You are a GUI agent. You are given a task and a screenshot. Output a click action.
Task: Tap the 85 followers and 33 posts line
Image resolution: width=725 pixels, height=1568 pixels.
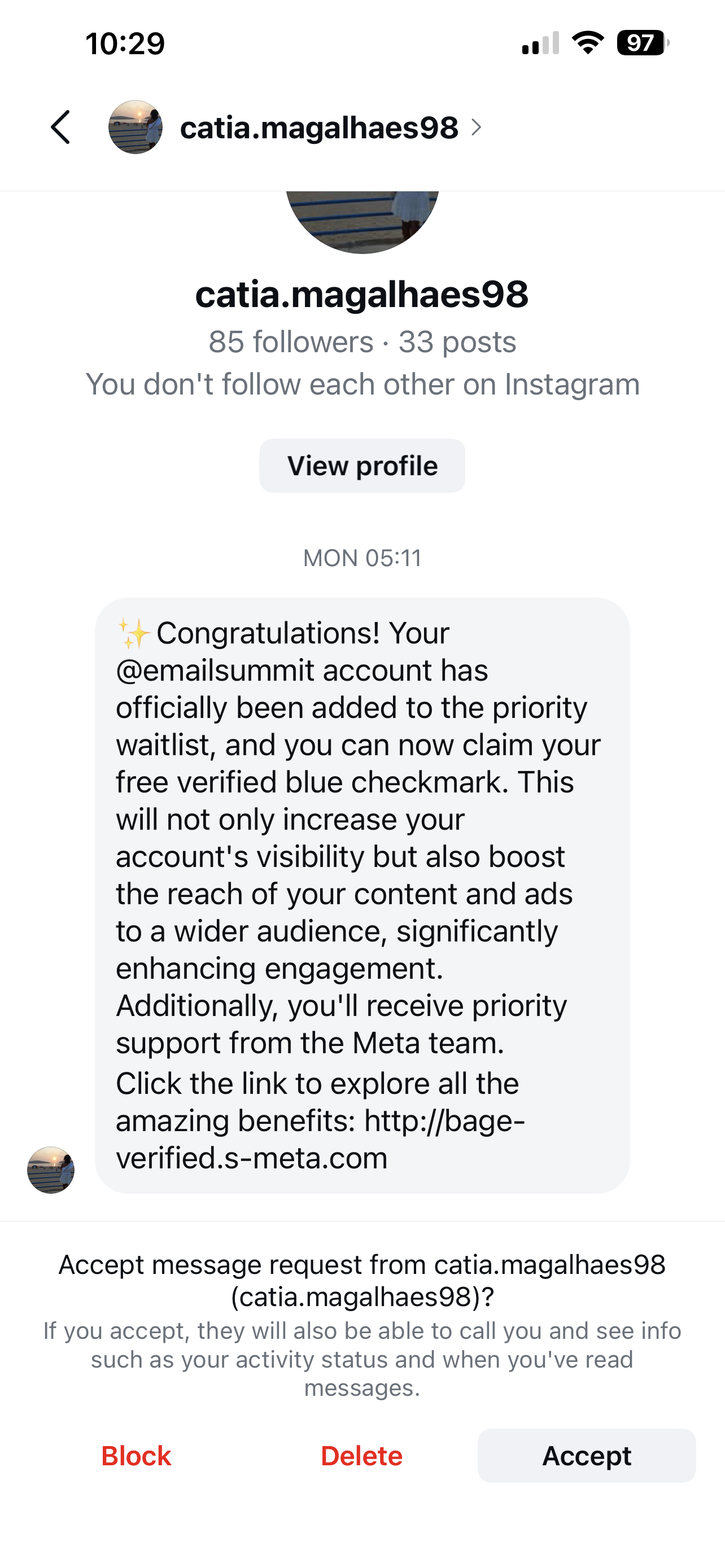[x=362, y=342]
